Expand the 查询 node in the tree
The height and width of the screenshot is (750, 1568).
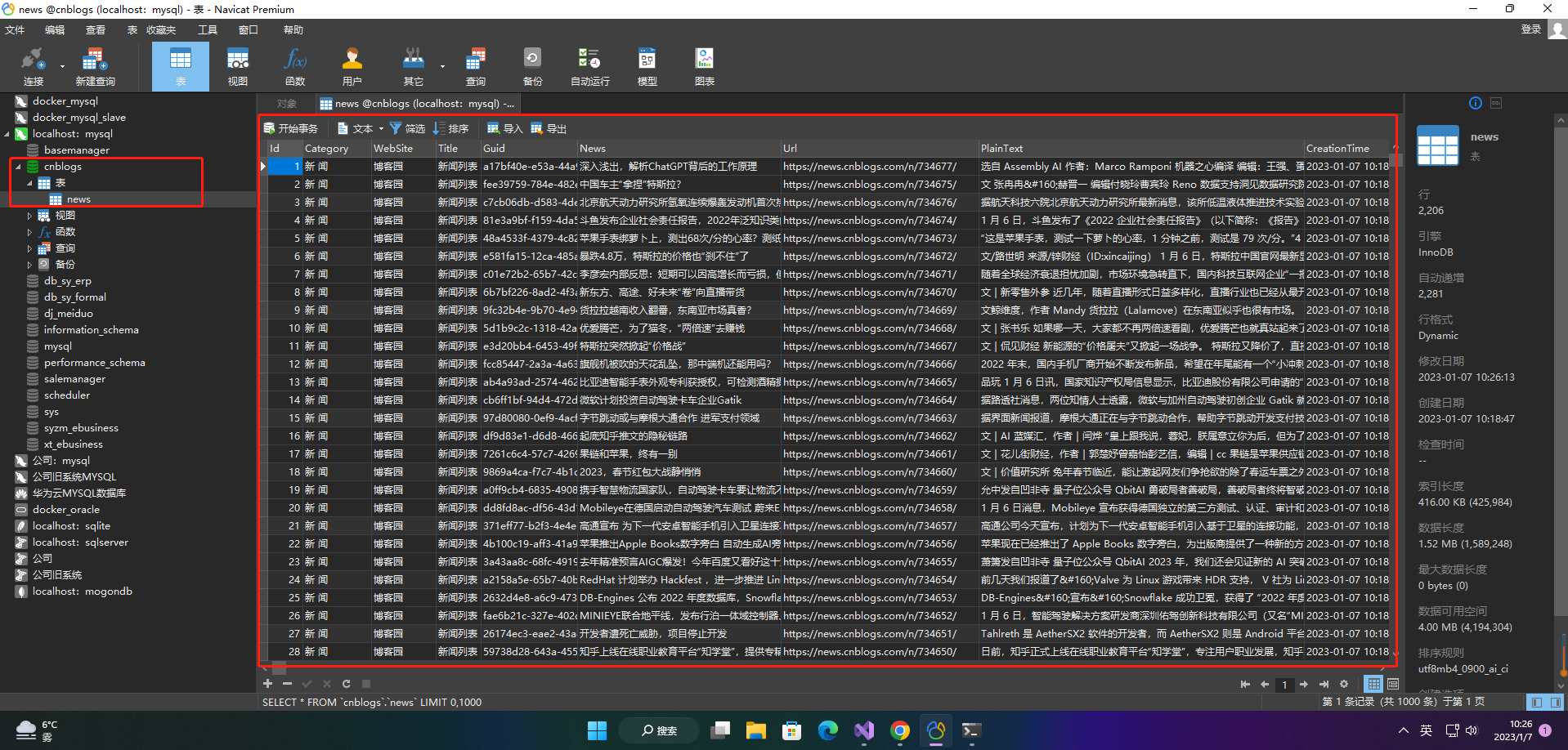pos(30,248)
